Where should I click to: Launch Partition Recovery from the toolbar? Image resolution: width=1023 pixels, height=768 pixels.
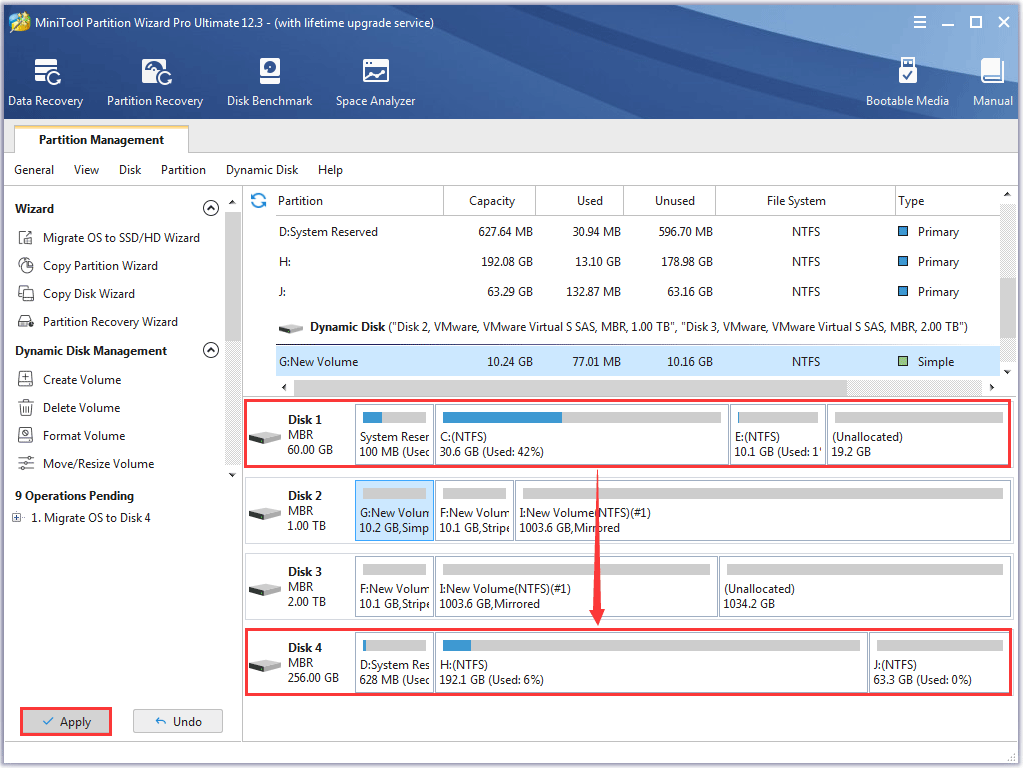pyautogui.click(x=155, y=82)
